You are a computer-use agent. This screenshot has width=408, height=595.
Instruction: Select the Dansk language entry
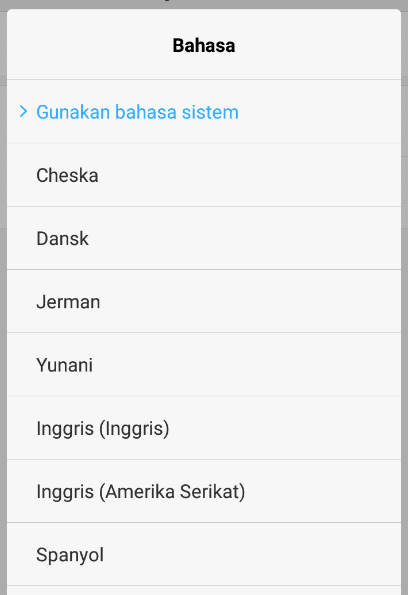tap(204, 238)
